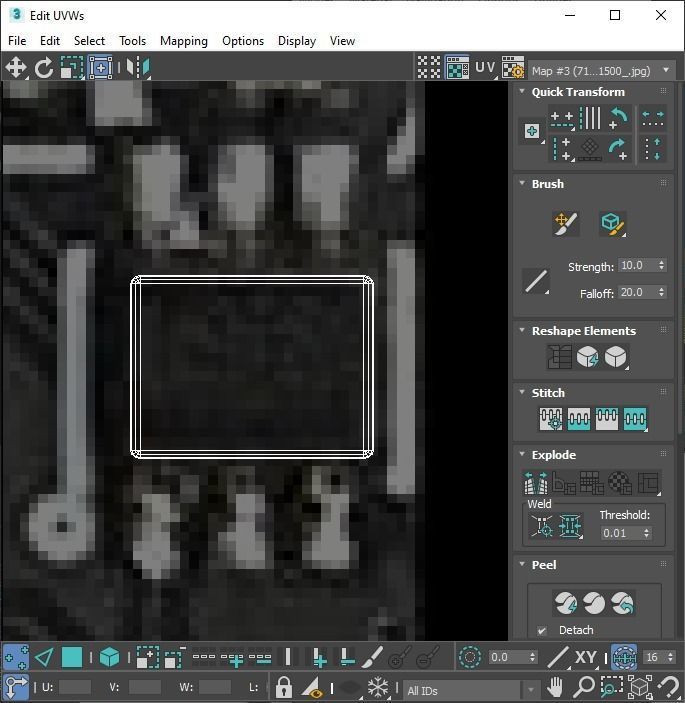Viewport: 685px width, 703px height.
Task: Click the UV coordinates button
Action: pyautogui.click(x=485, y=68)
